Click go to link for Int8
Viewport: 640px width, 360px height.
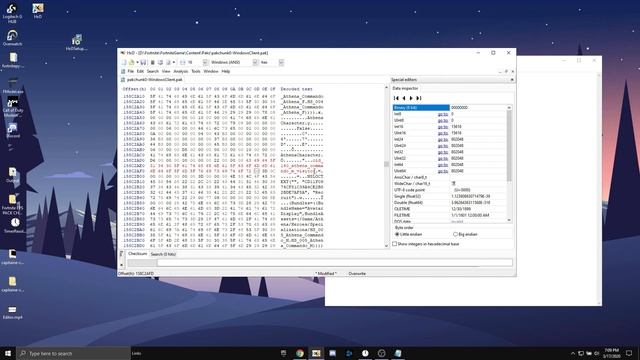[442, 114]
